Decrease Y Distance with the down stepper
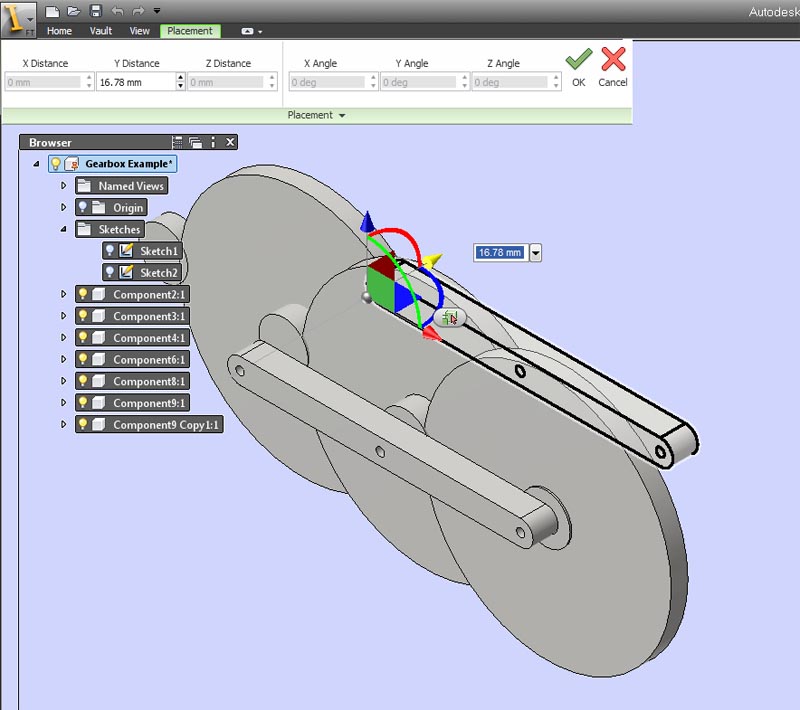Viewport: 800px width, 710px height. (181, 86)
